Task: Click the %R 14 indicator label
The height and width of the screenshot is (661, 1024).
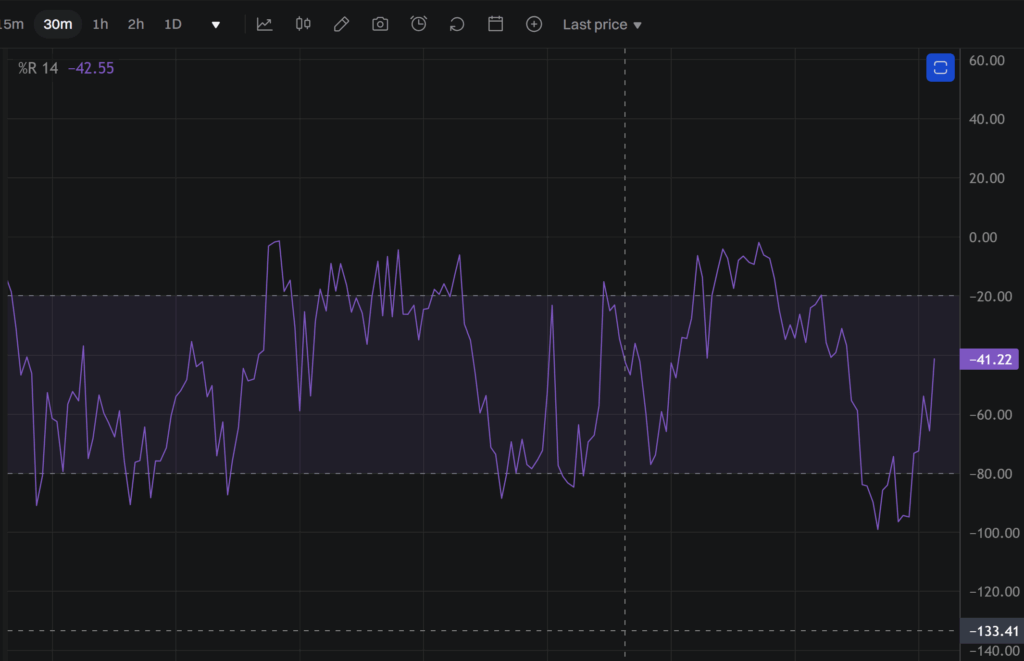Action: 38,68
